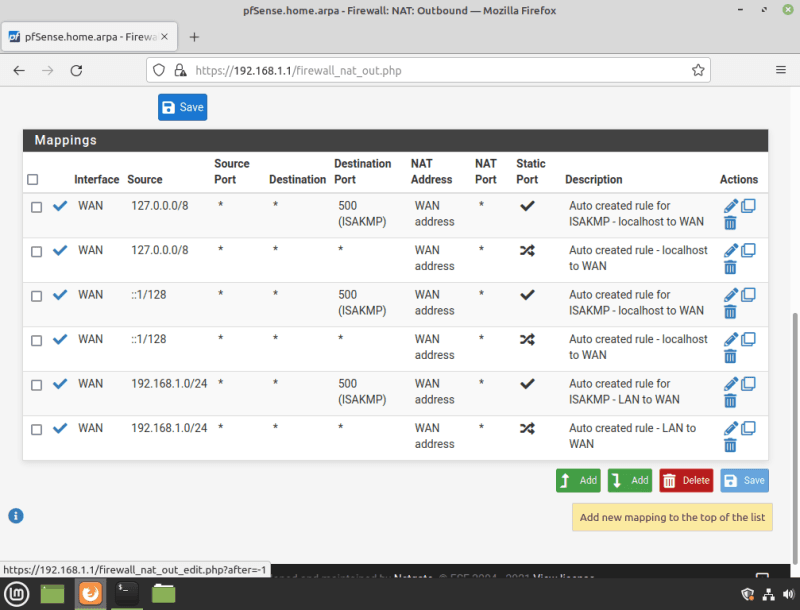Click the blue info help icon
Image resolution: width=800 pixels, height=610 pixels.
[x=16, y=516]
